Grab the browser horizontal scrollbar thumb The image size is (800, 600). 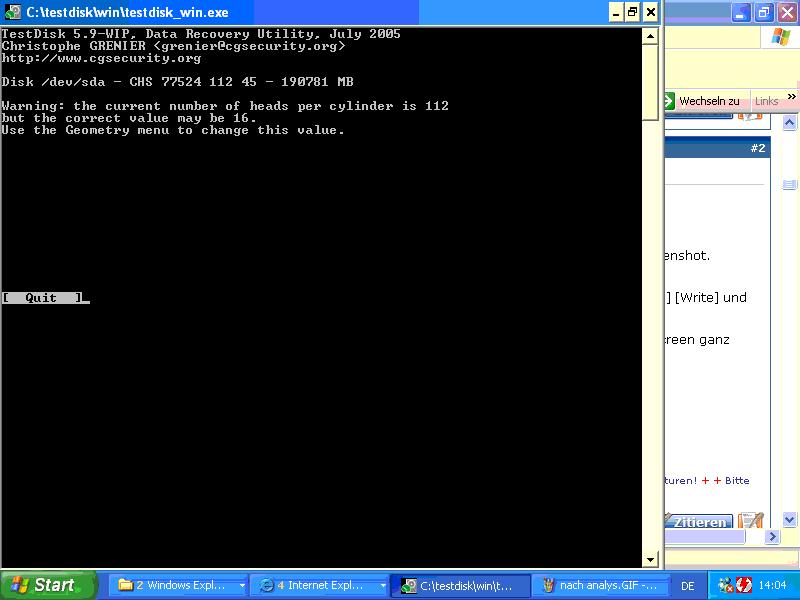pos(705,536)
